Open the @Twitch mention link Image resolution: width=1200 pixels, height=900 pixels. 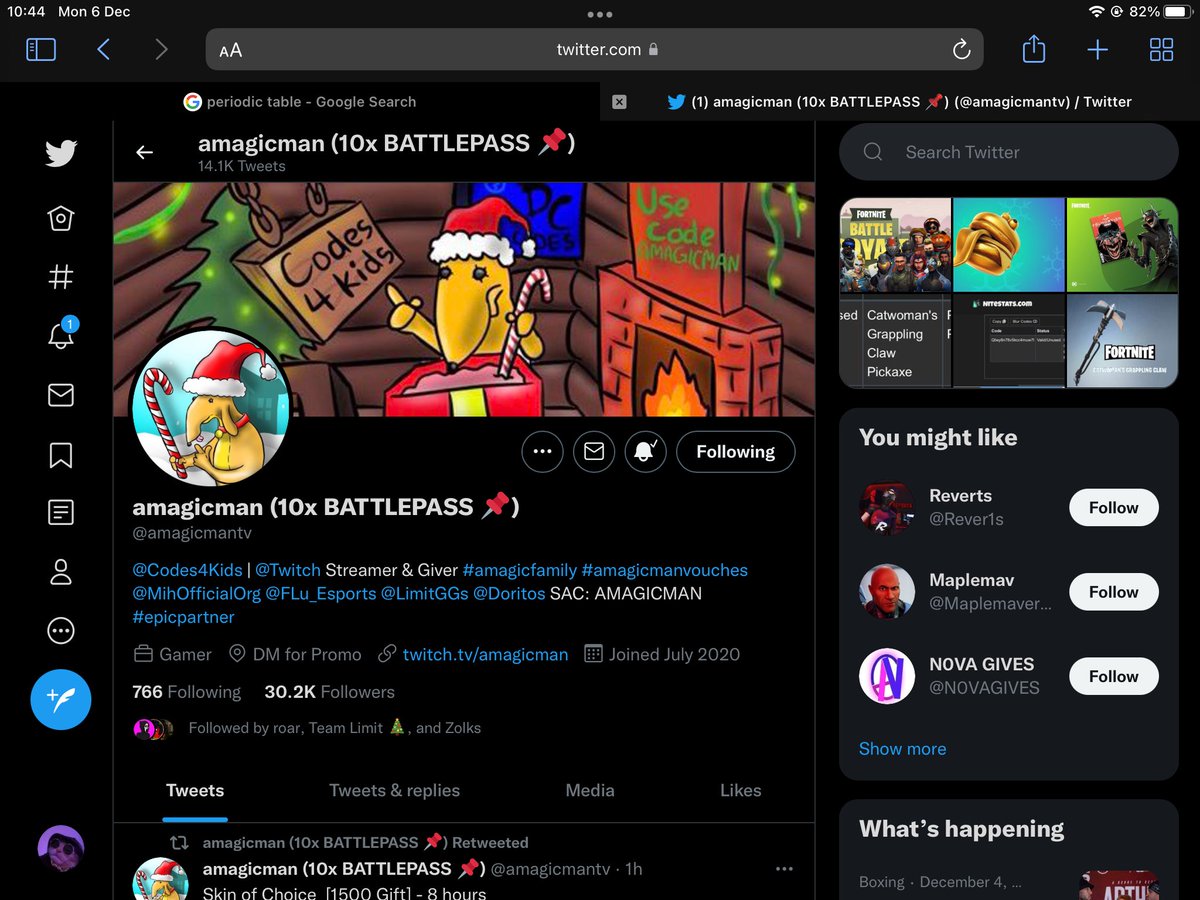pyautogui.click(x=288, y=570)
